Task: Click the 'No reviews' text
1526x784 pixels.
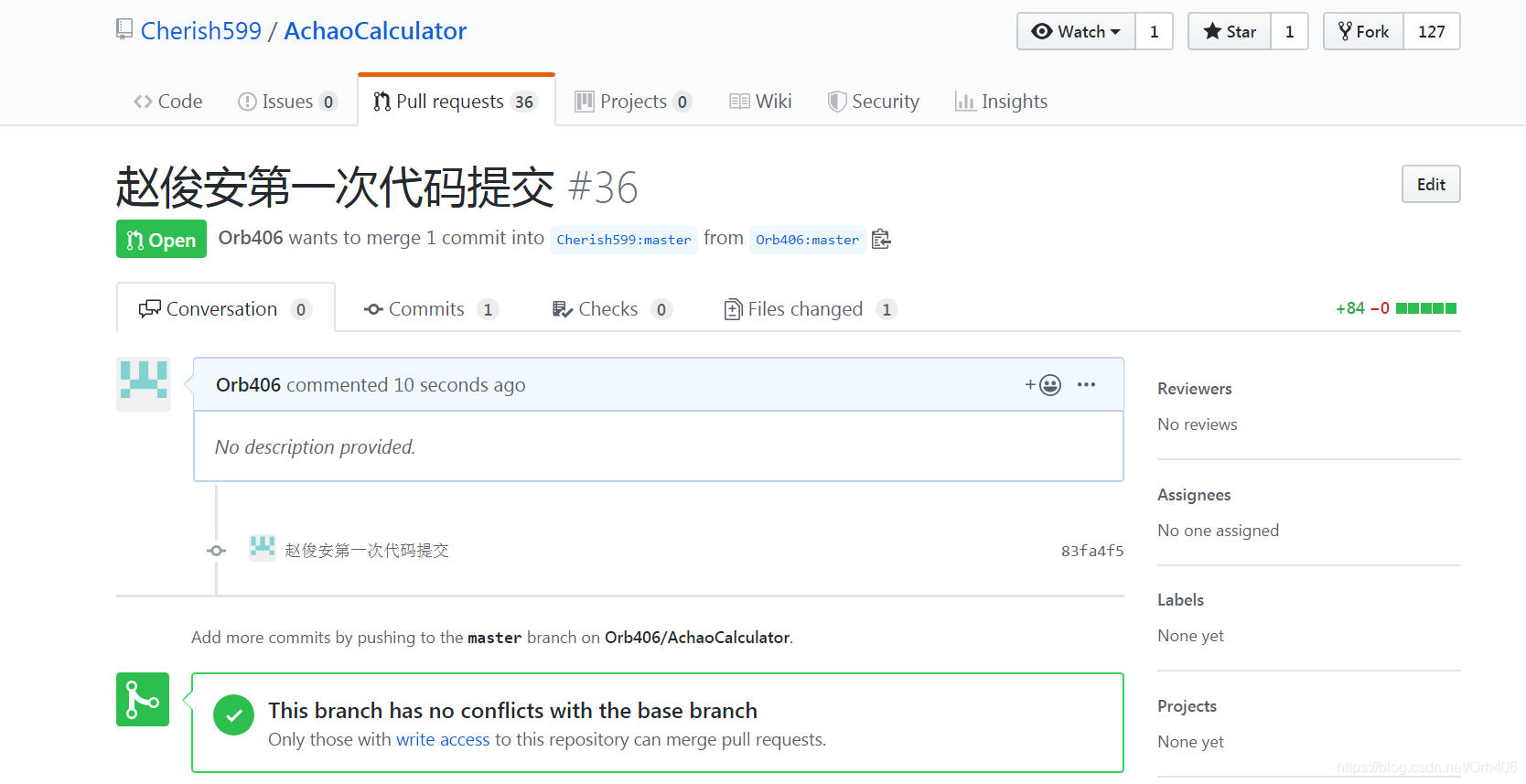Action: pos(1198,424)
